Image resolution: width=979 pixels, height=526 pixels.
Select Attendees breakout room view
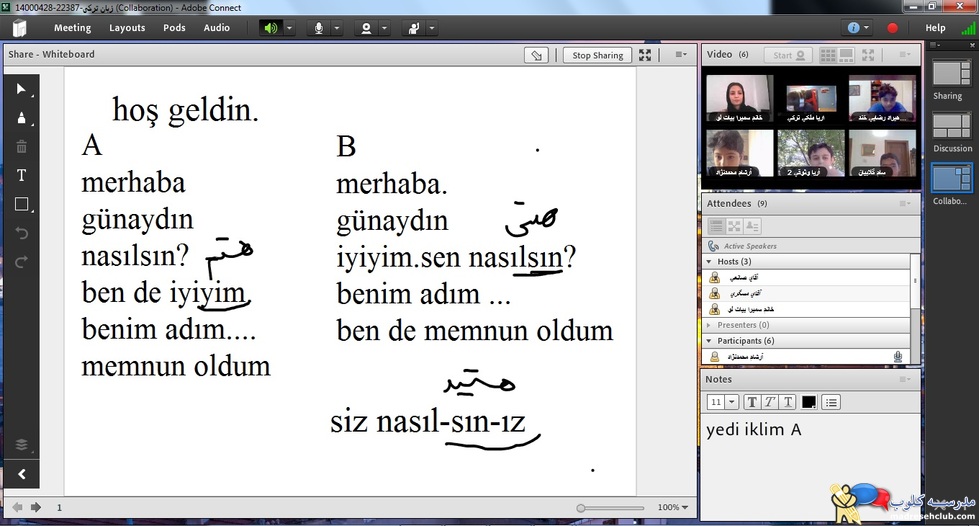tap(734, 226)
